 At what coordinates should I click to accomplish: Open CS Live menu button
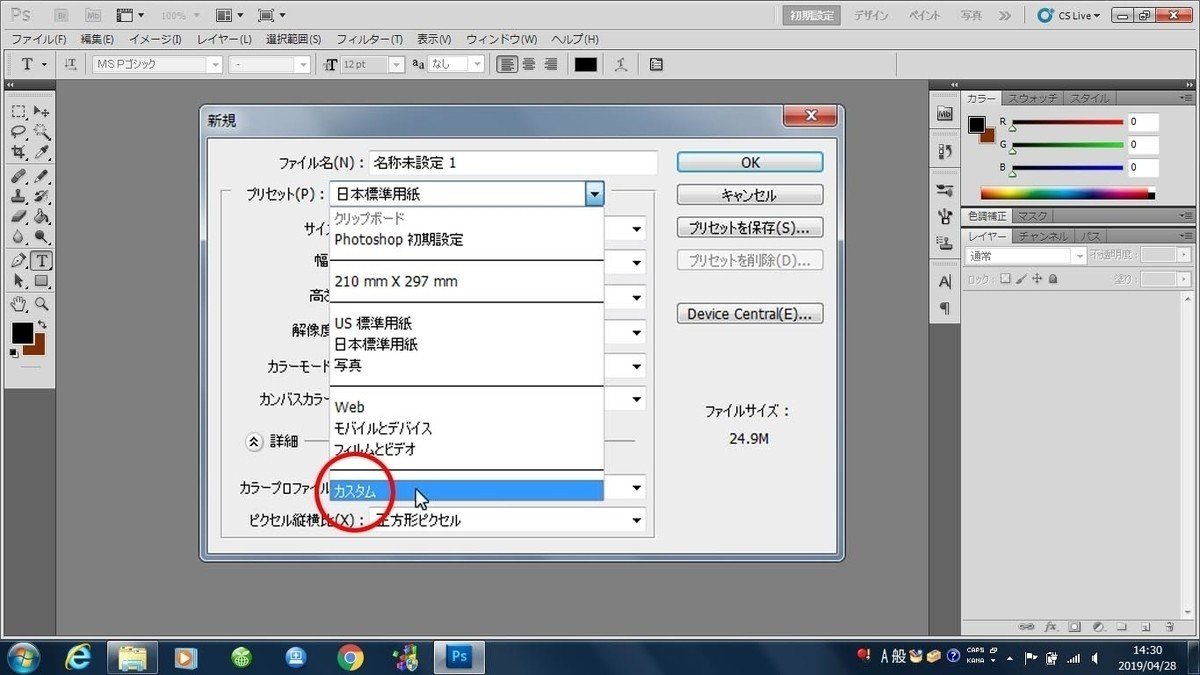point(1070,15)
